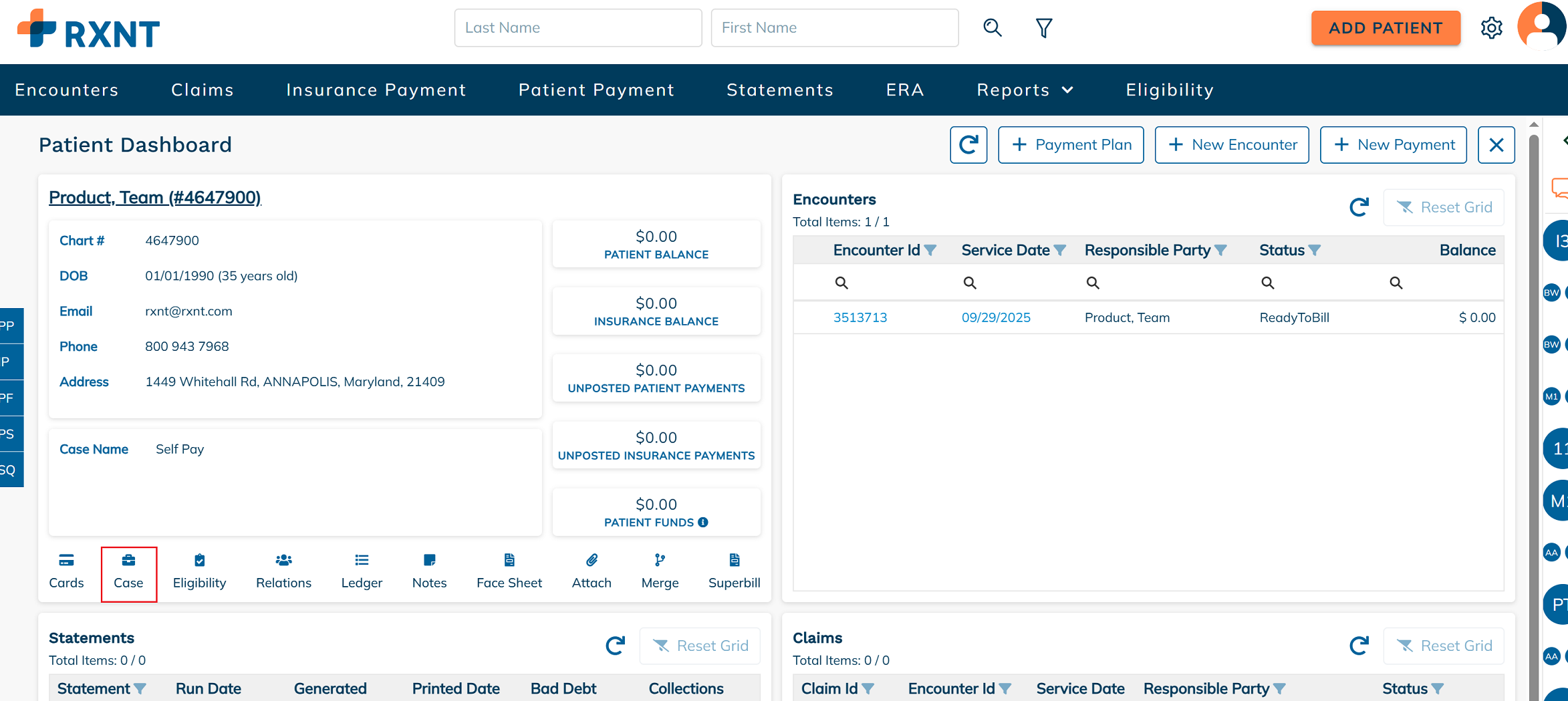Refresh the Encounters grid
The width and height of the screenshot is (1568, 701).
tap(1359, 207)
